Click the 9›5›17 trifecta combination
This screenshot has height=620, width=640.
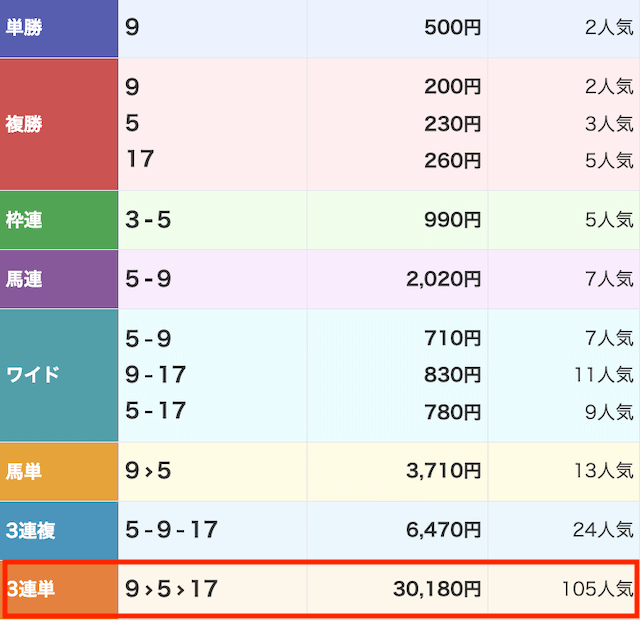[171, 589]
